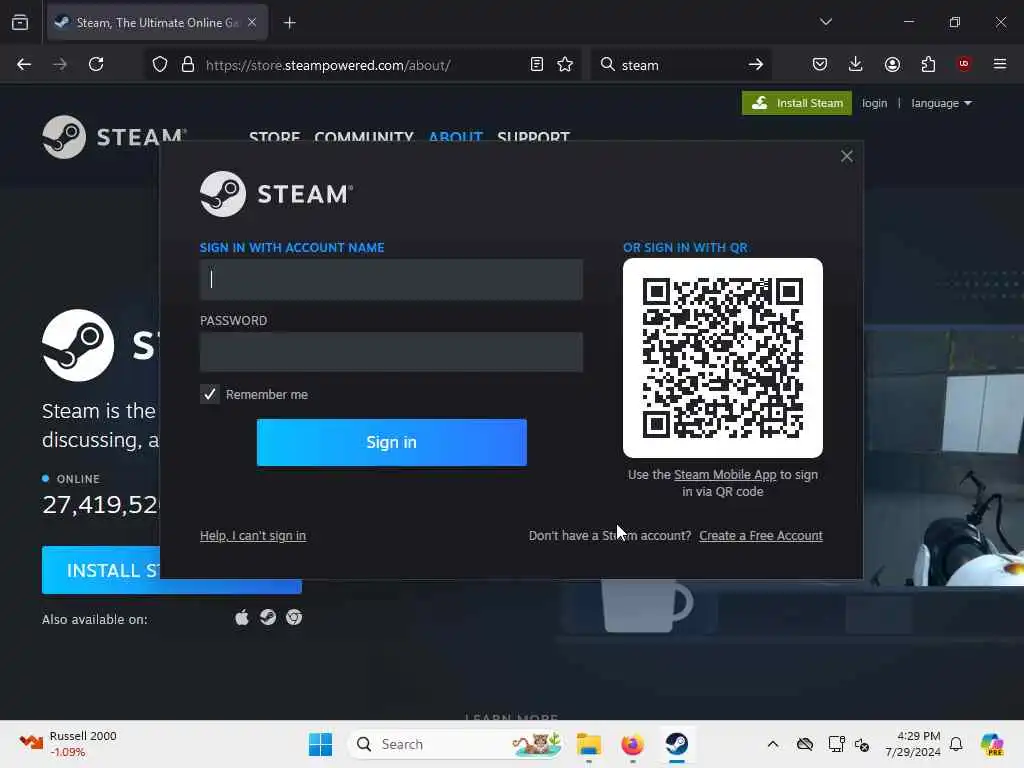Screen dimensions: 1024x768
Task: Expand the language dropdown
Action: pos(941,103)
